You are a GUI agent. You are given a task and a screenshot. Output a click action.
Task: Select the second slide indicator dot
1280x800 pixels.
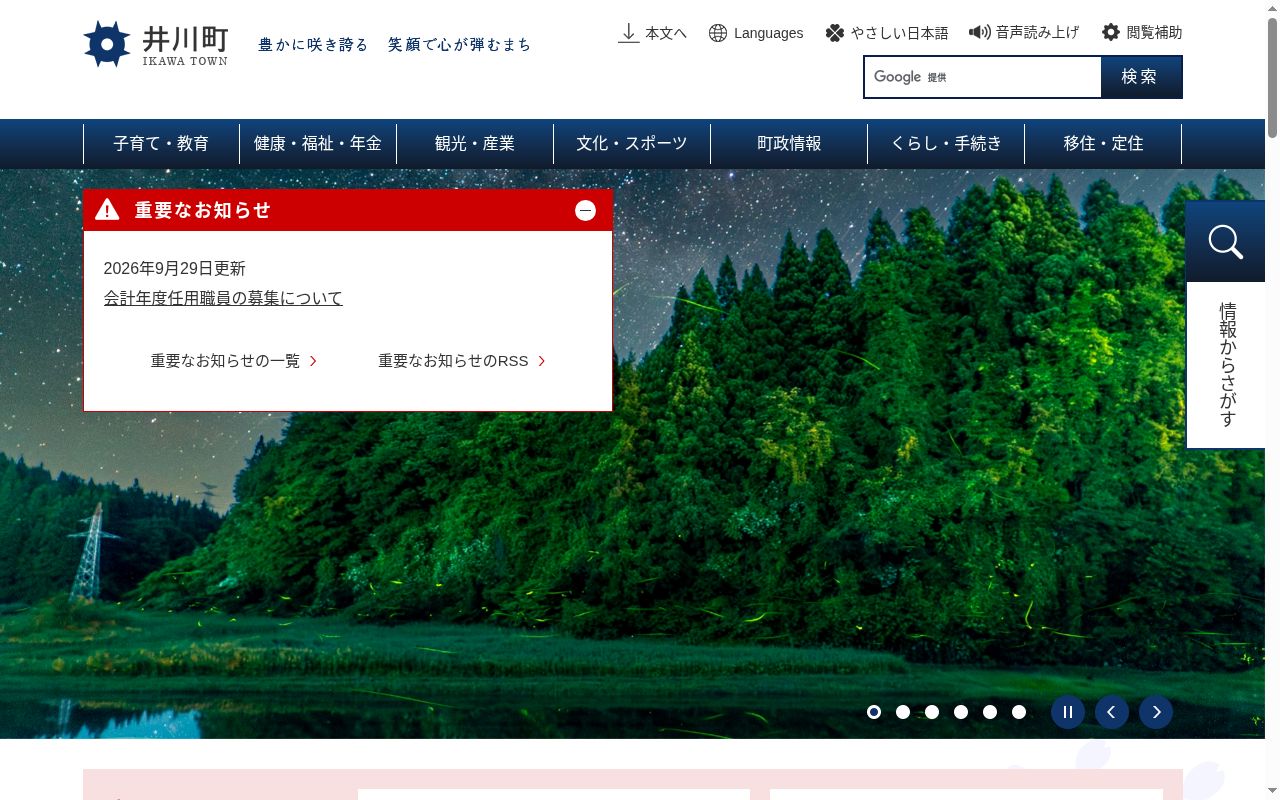click(903, 712)
